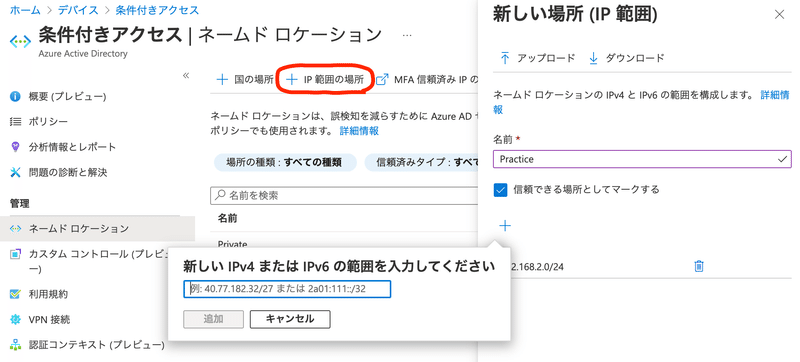800x362 pixels.
Task: Open the 信頼済みタイプ filter pill
Action: [x=422, y=163]
